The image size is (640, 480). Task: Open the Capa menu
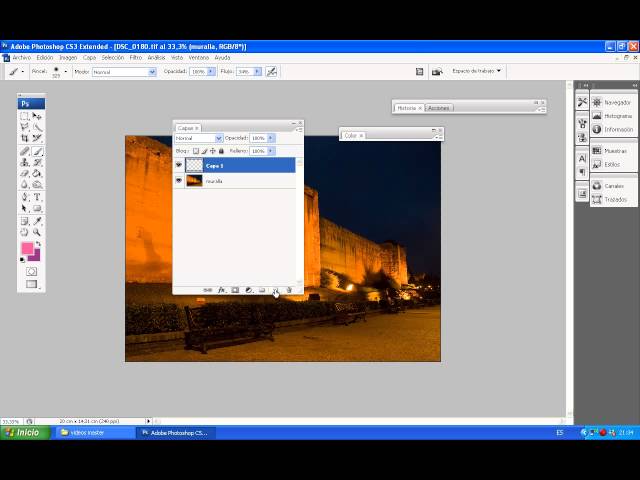coord(89,58)
